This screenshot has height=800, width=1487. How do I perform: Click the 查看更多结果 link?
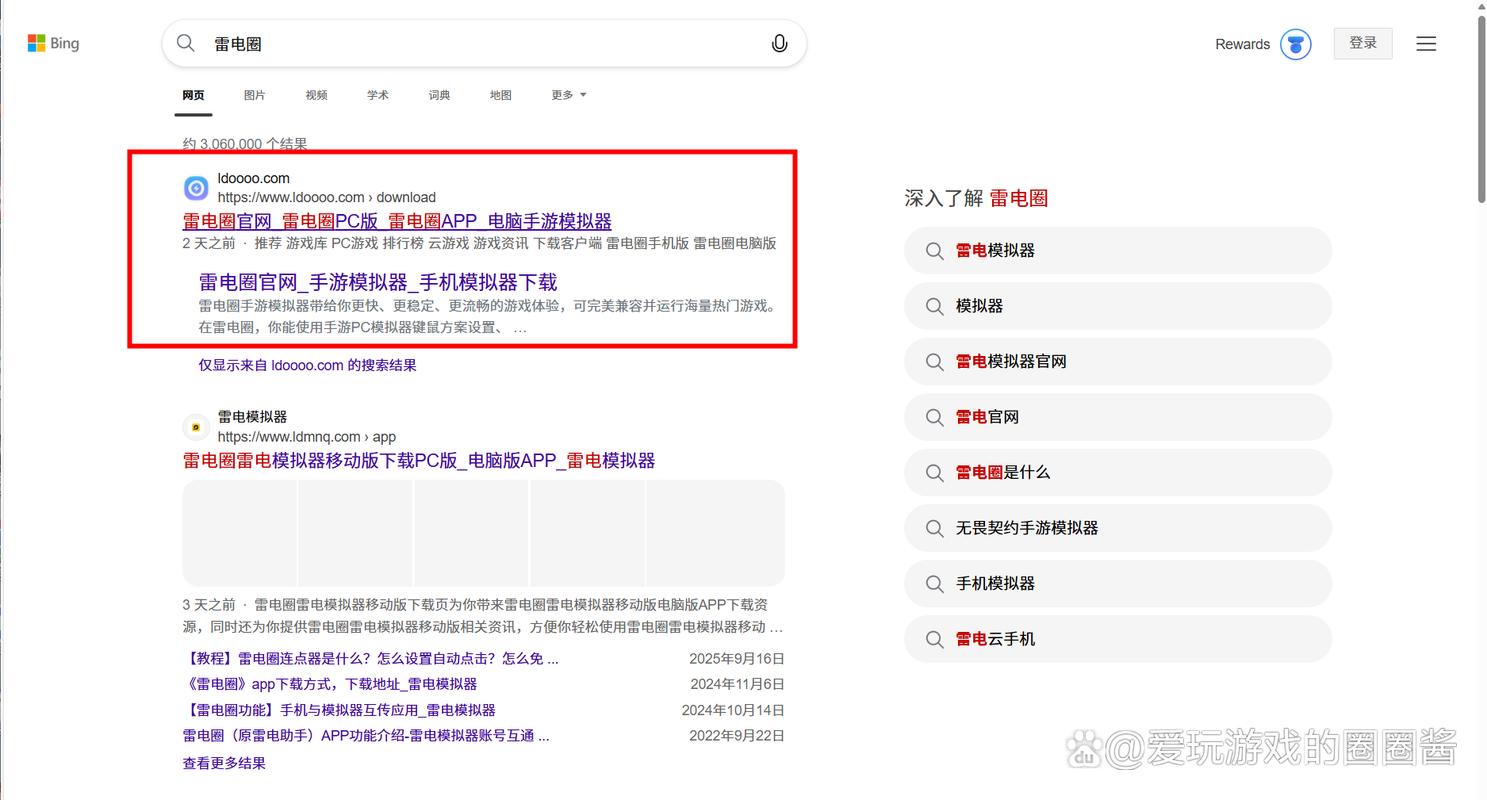(x=223, y=763)
